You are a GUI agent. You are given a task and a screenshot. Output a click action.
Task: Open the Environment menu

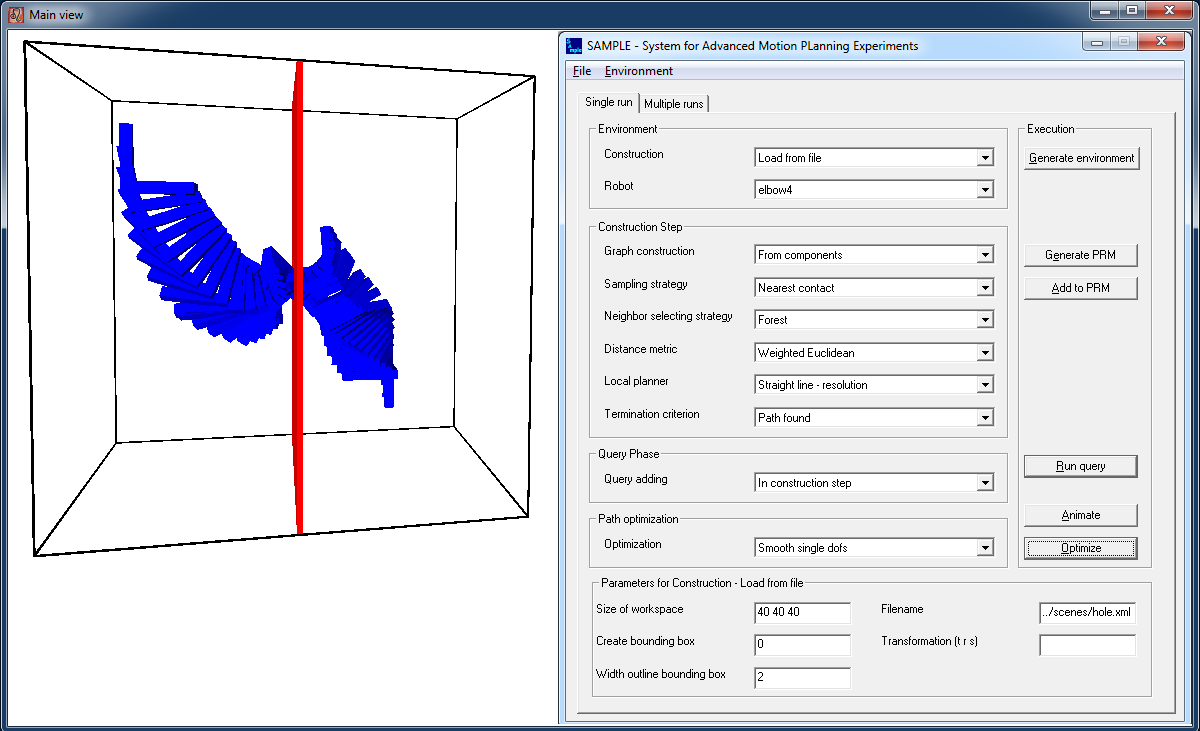(x=639, y=71)
